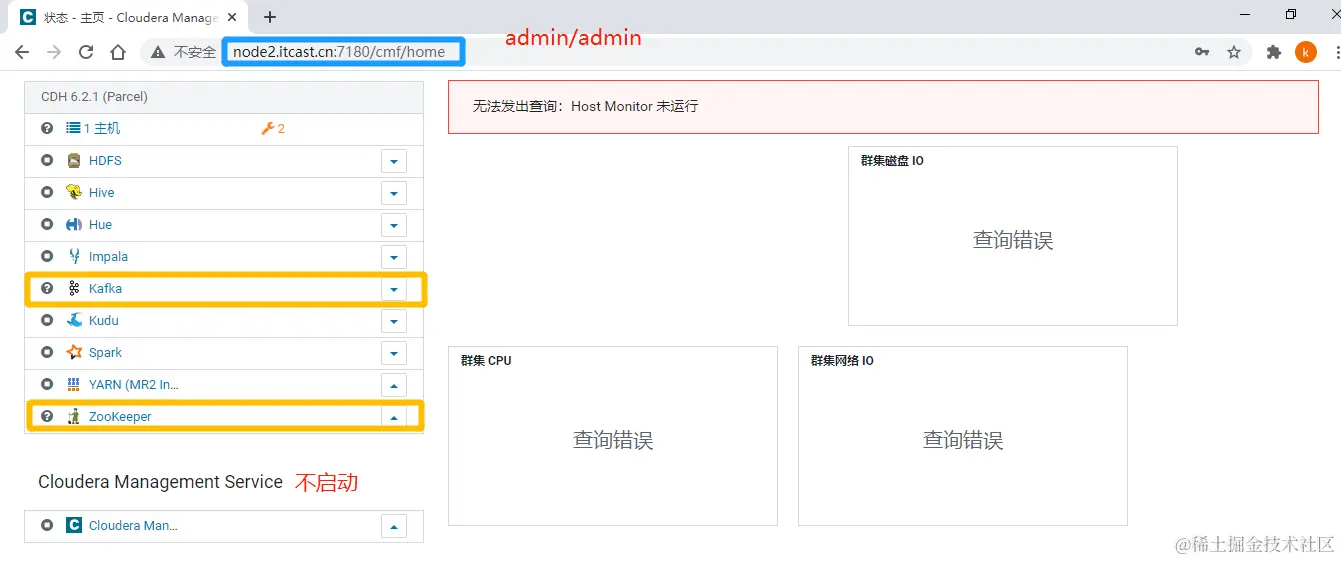Click the Kafka unknown health status icon
This screenshot has width=1341, height=561.
pyautogui.click(x=47, y=289)
